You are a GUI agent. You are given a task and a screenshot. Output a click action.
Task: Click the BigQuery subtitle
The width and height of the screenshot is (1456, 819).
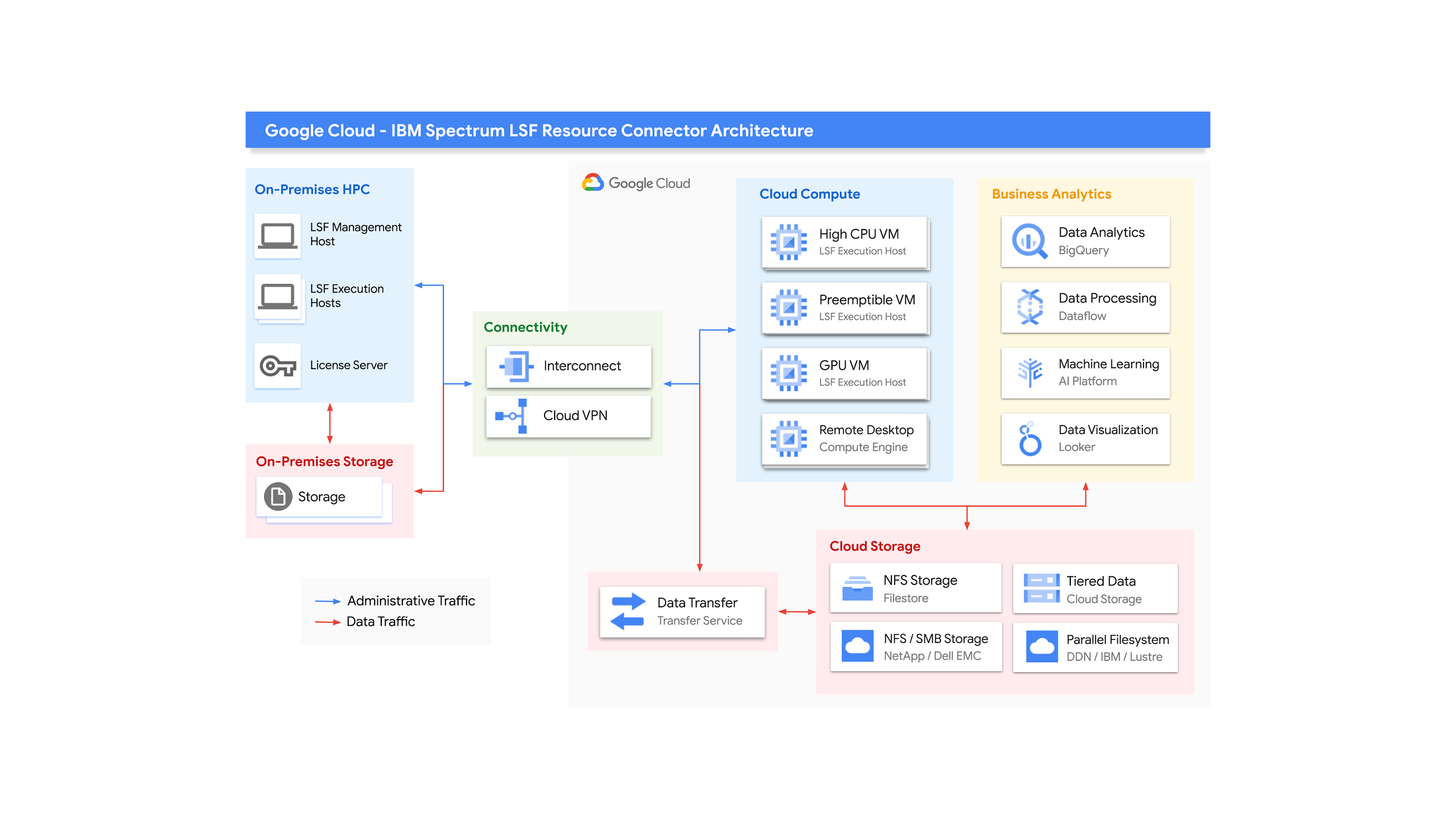point(1083,250)
